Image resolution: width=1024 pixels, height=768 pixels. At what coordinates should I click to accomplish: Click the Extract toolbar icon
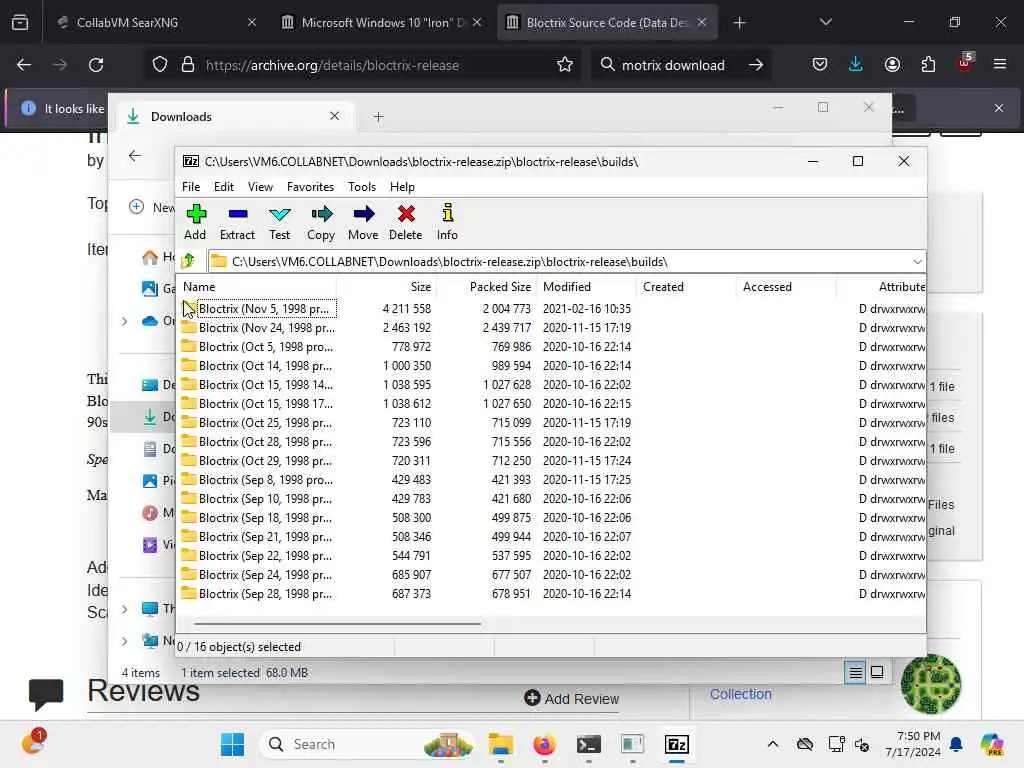coord(237,222)
